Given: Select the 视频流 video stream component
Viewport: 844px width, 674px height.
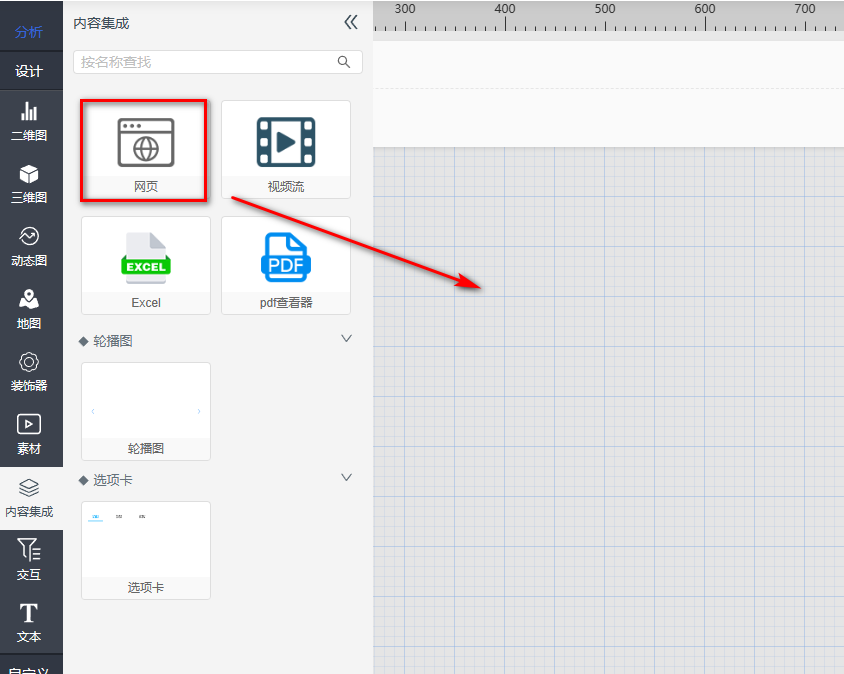Looking at the screenshot, I should click(x=286, y=149).
